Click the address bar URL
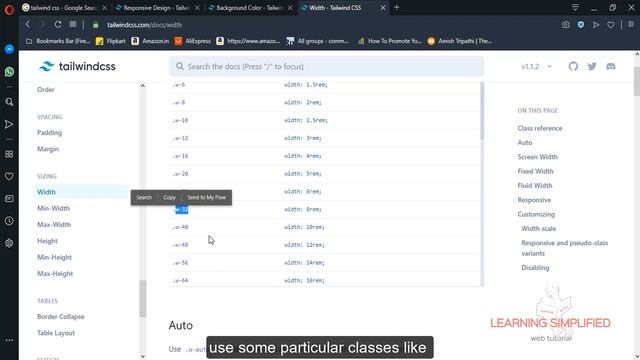640x360 pixels. pyautogui.click(x=144, y=25)
